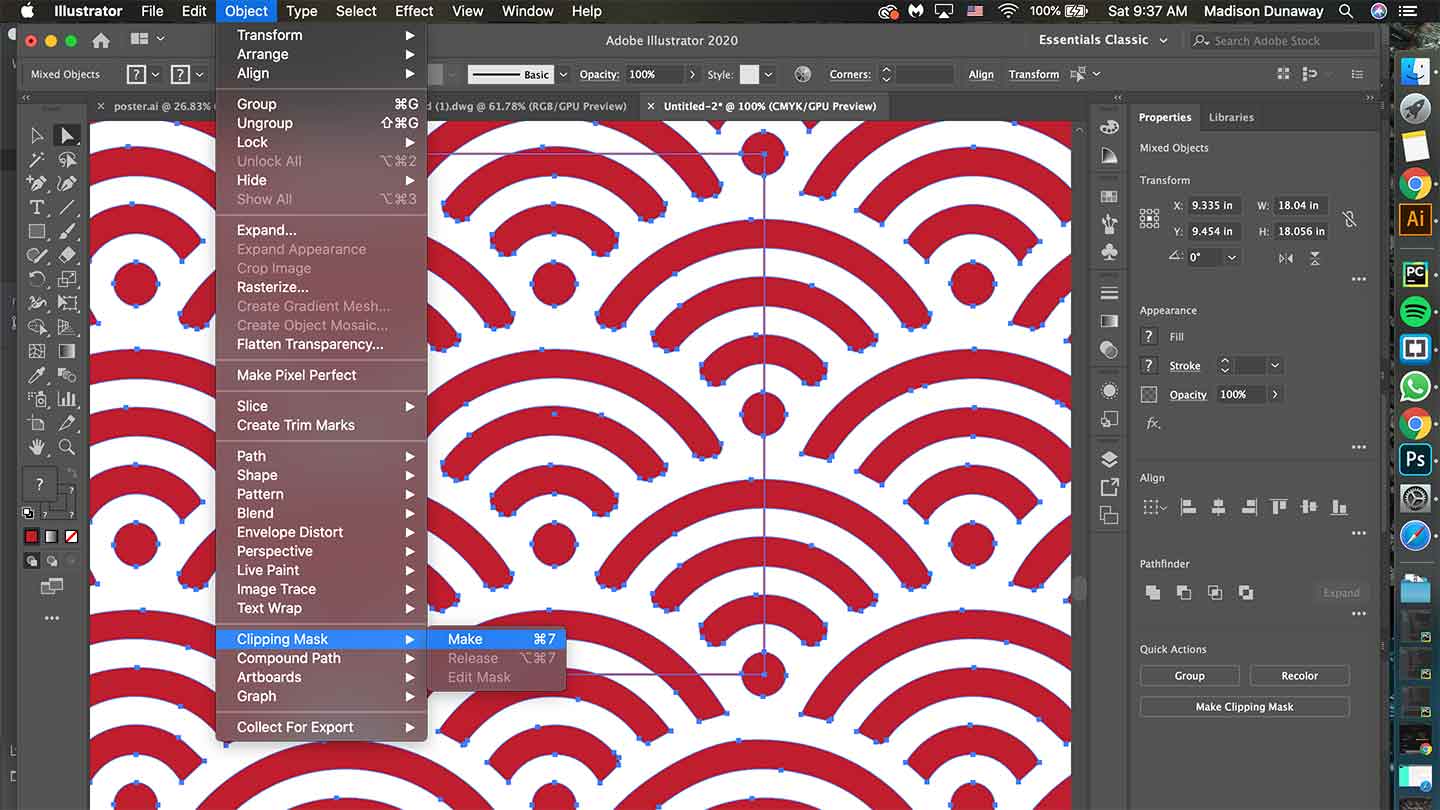Screen dimensions: 1440x810
Task: Set fill mode to None
Action: point(71,537)
